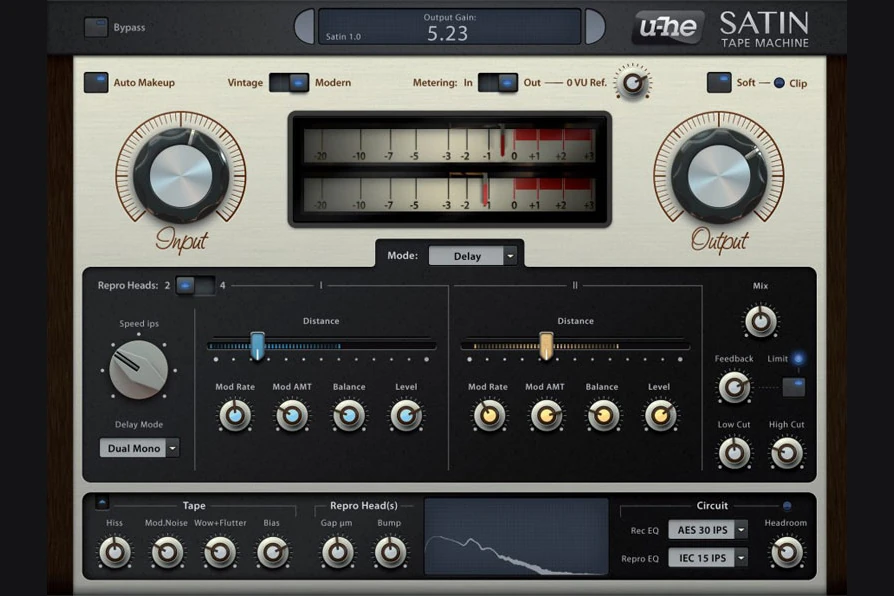Click the SATIN TAPE MACHINE title
This screenshot has width=894, height=596.
click(765, 29)
